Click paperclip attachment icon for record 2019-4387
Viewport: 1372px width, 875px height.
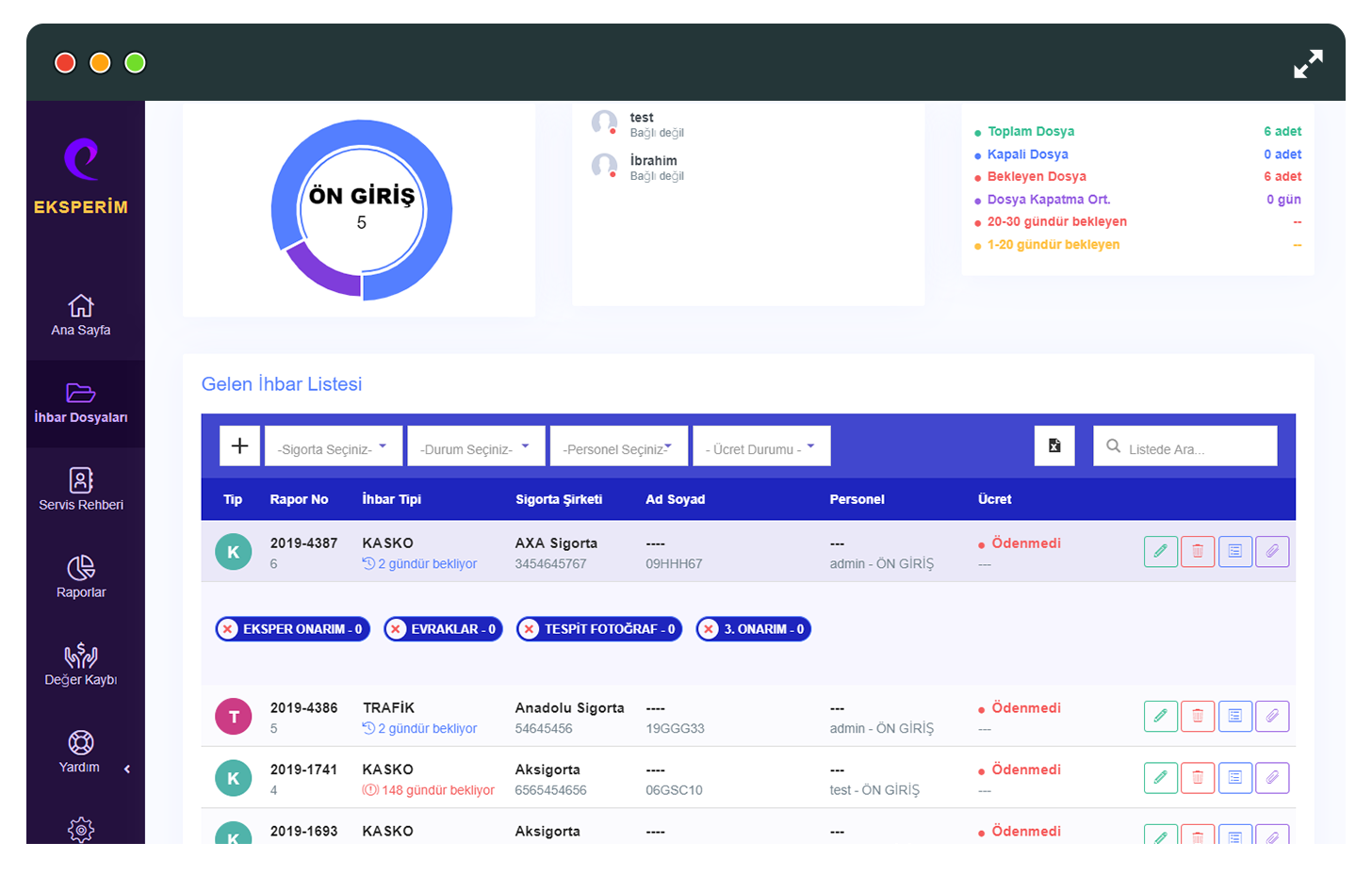click(x=1272, y=551)
